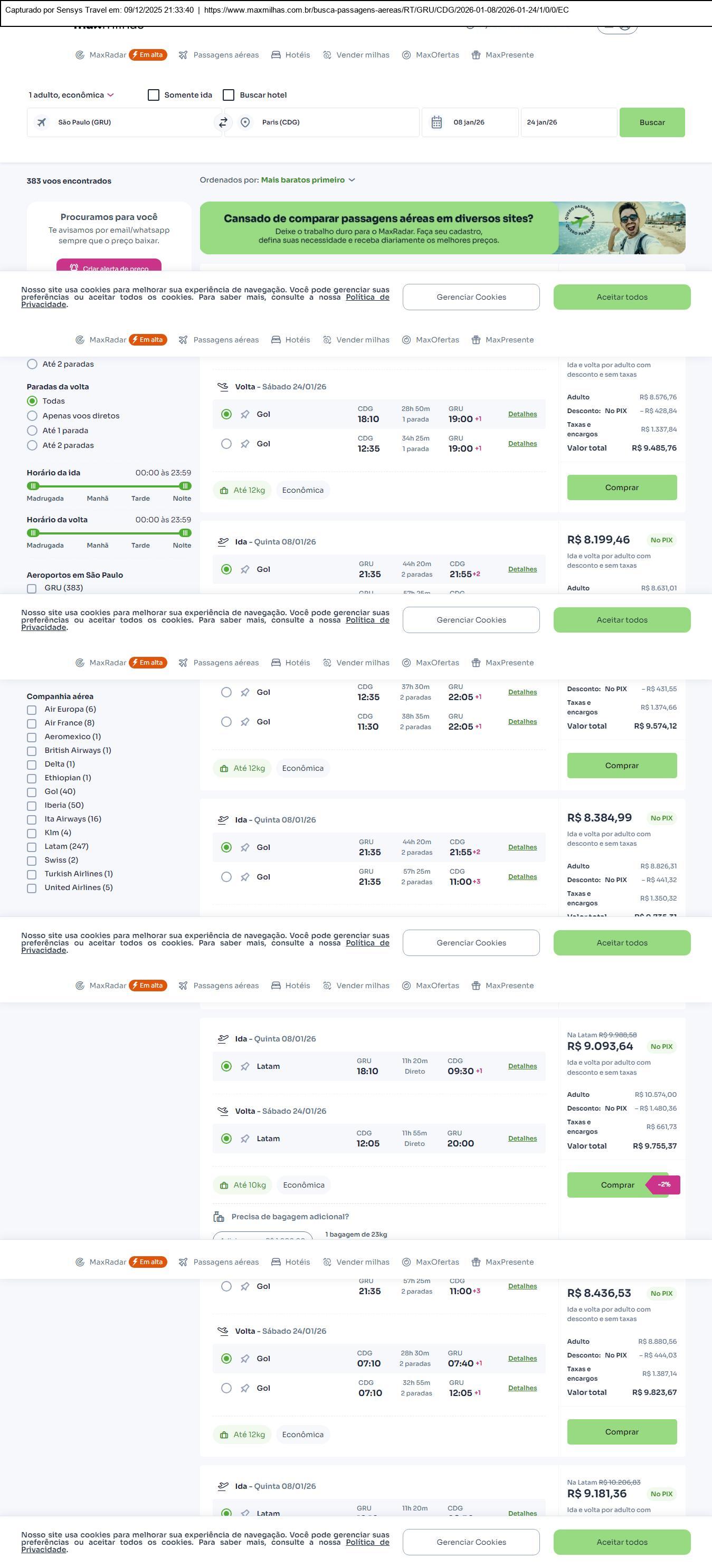Select 'Apenas voos diretos' for Paradas da volta

(32, 416)
